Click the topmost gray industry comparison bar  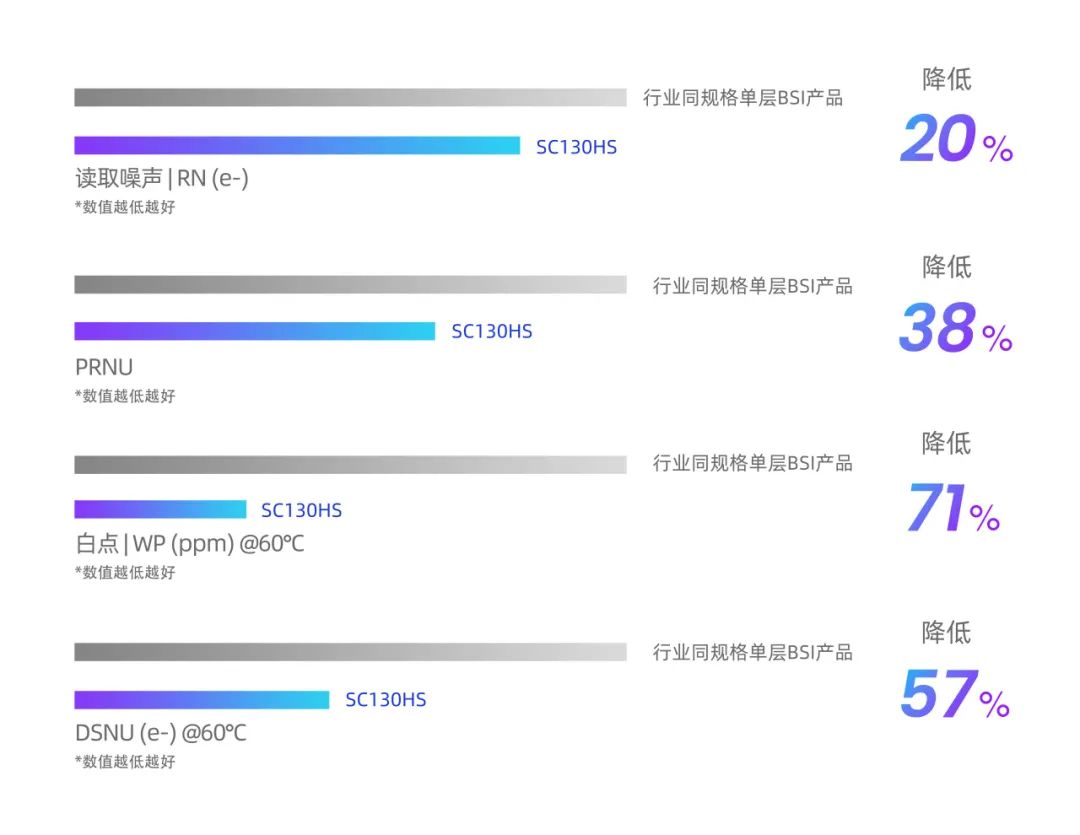pos(350,97)
